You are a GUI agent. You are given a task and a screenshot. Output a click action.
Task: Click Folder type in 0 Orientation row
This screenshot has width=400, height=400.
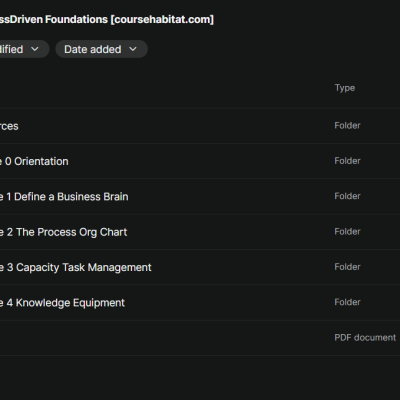[347, 161]
